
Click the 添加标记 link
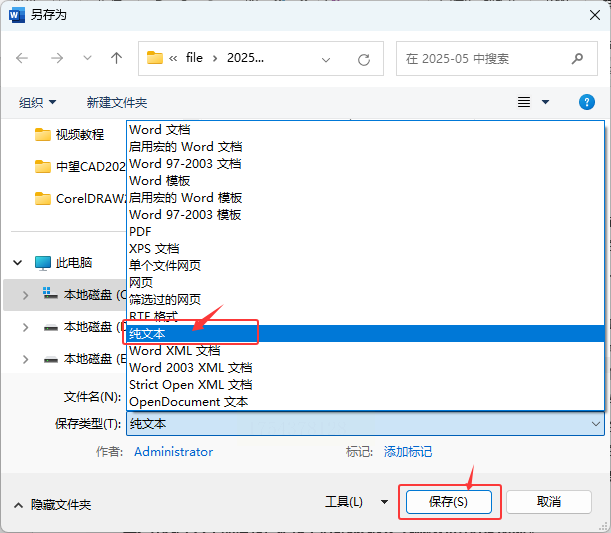click(x=408, y=452)
